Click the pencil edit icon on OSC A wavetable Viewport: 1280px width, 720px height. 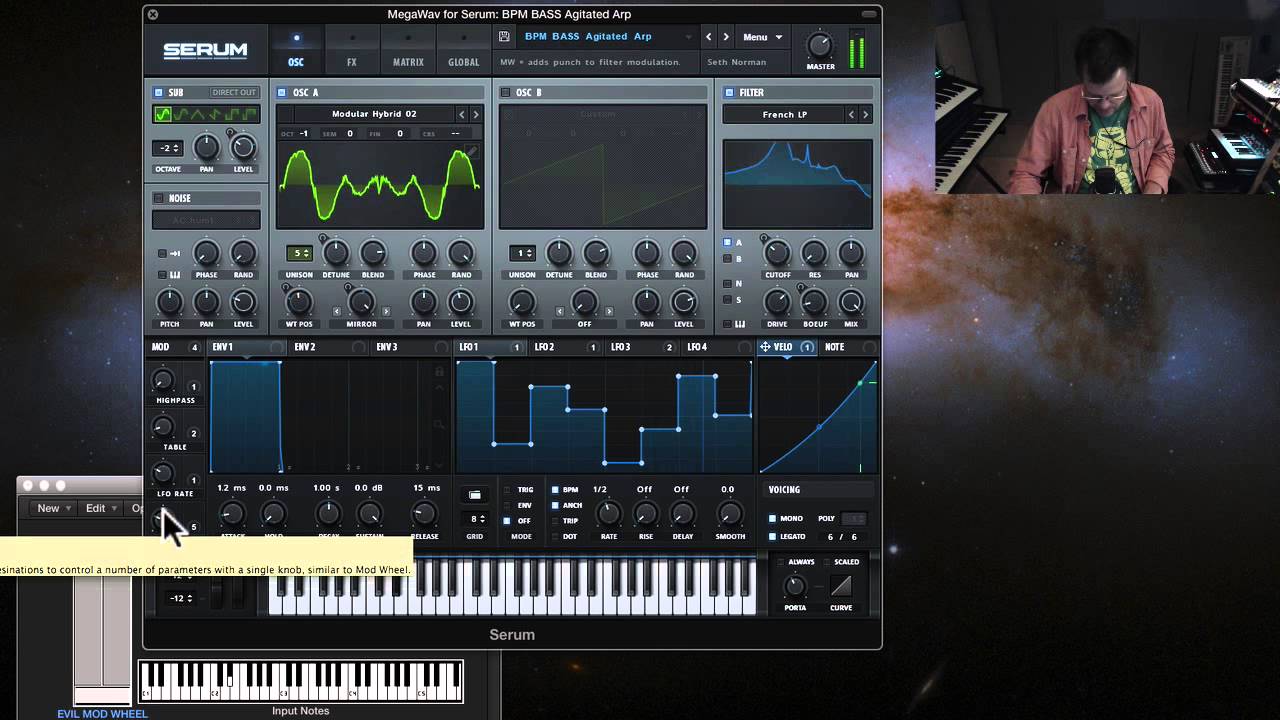pyautogui.click(x=471, y=152)
